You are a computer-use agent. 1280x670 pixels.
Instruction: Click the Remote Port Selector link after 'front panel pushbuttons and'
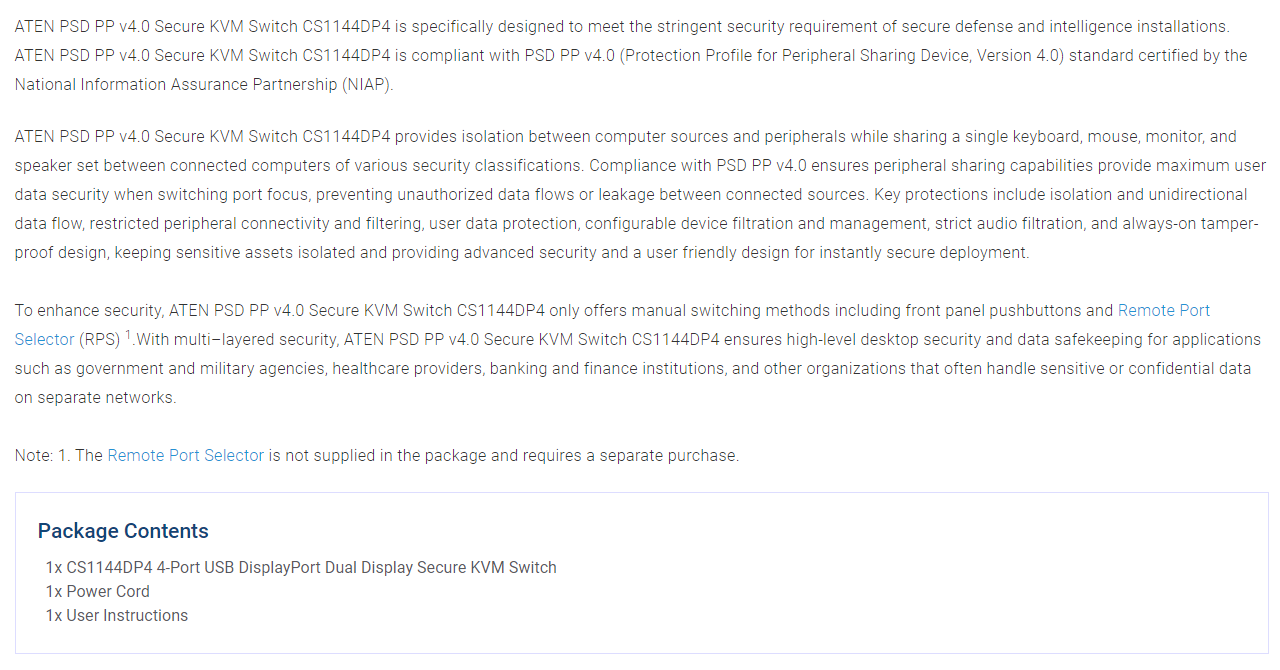tap(1163, 311)
